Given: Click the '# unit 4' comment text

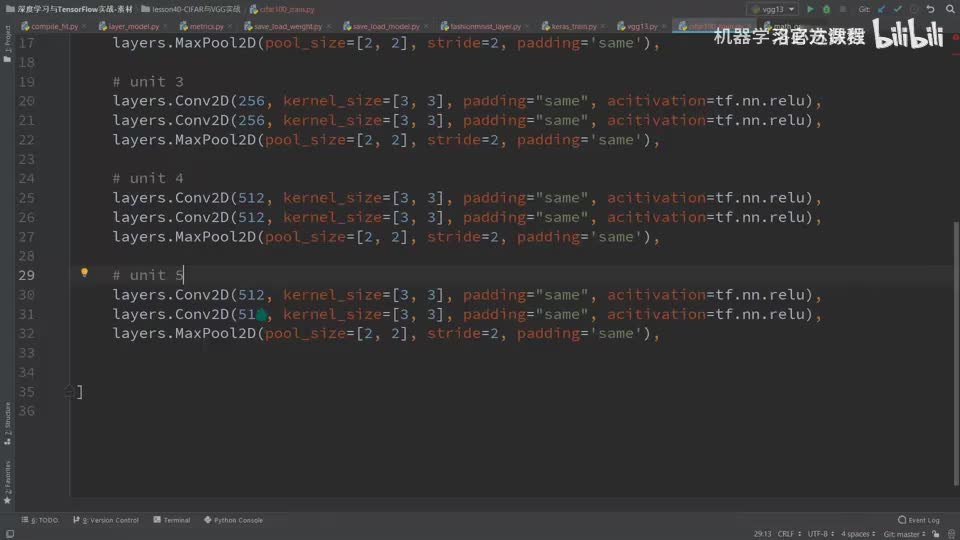Looking at the screenshot, I should [x=148, y=178].
